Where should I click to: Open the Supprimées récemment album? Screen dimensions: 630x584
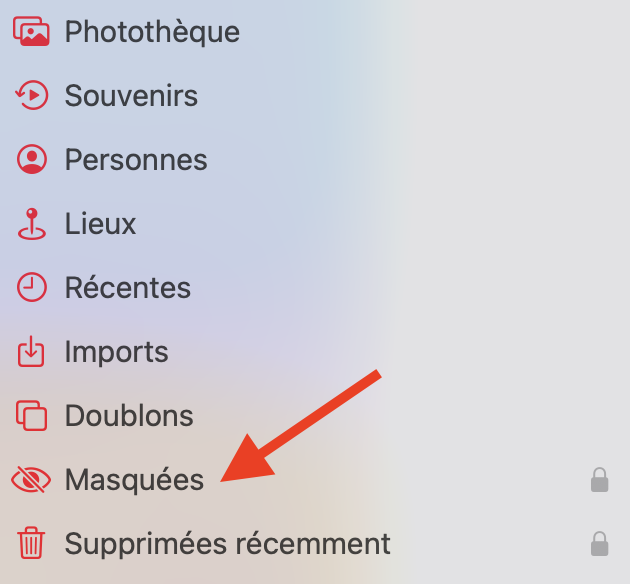click(x=227, y=544)
